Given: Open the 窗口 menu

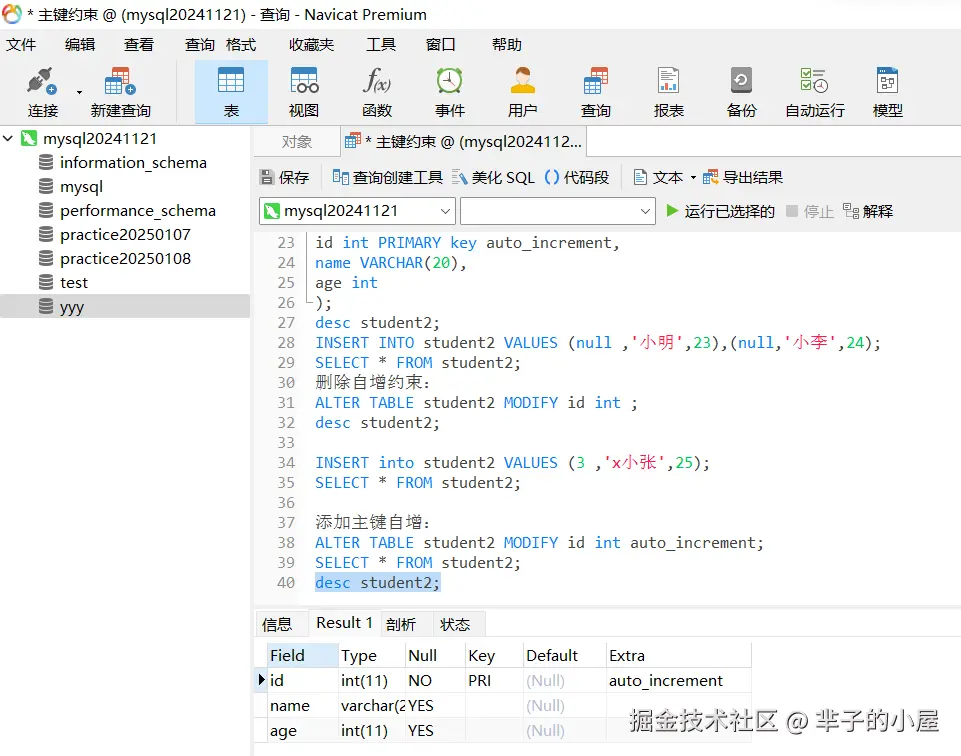Looking at the screenshot, I should click(x=441, y=45).
